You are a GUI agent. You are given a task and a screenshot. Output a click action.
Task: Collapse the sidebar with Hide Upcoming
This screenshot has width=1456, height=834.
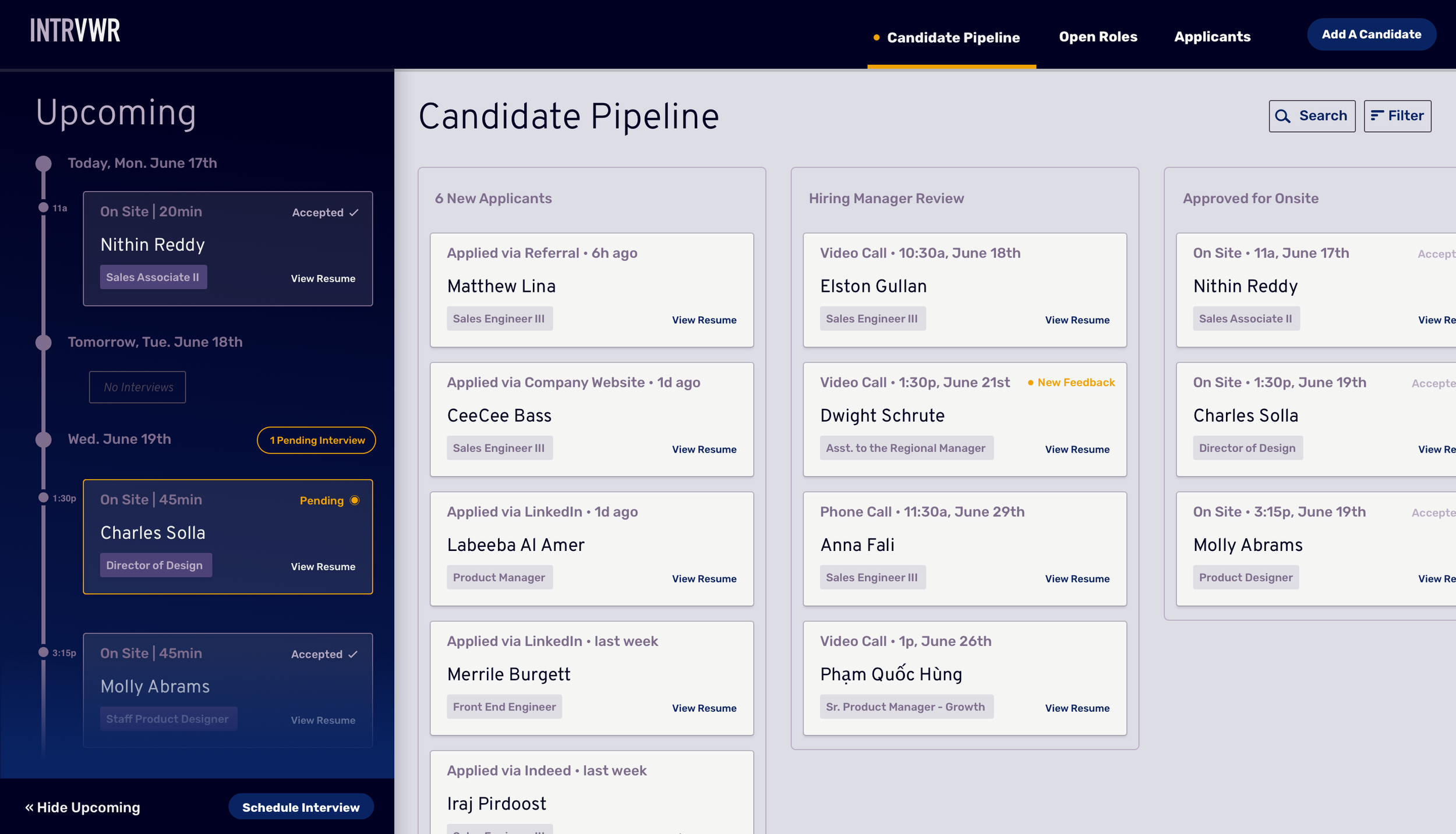(82, 807)
